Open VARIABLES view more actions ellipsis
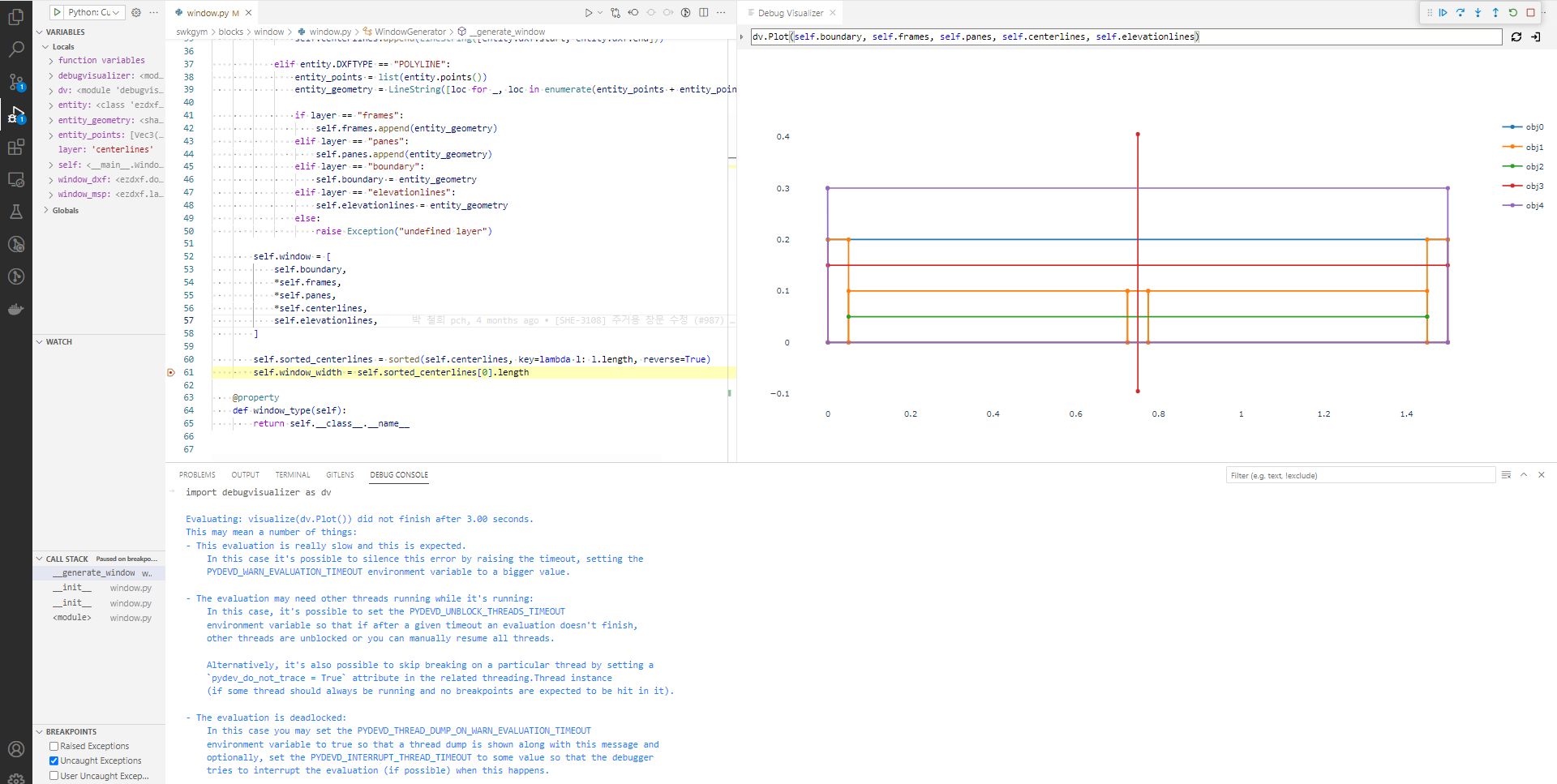The image size is (1557, 784). tap(154, 12)
